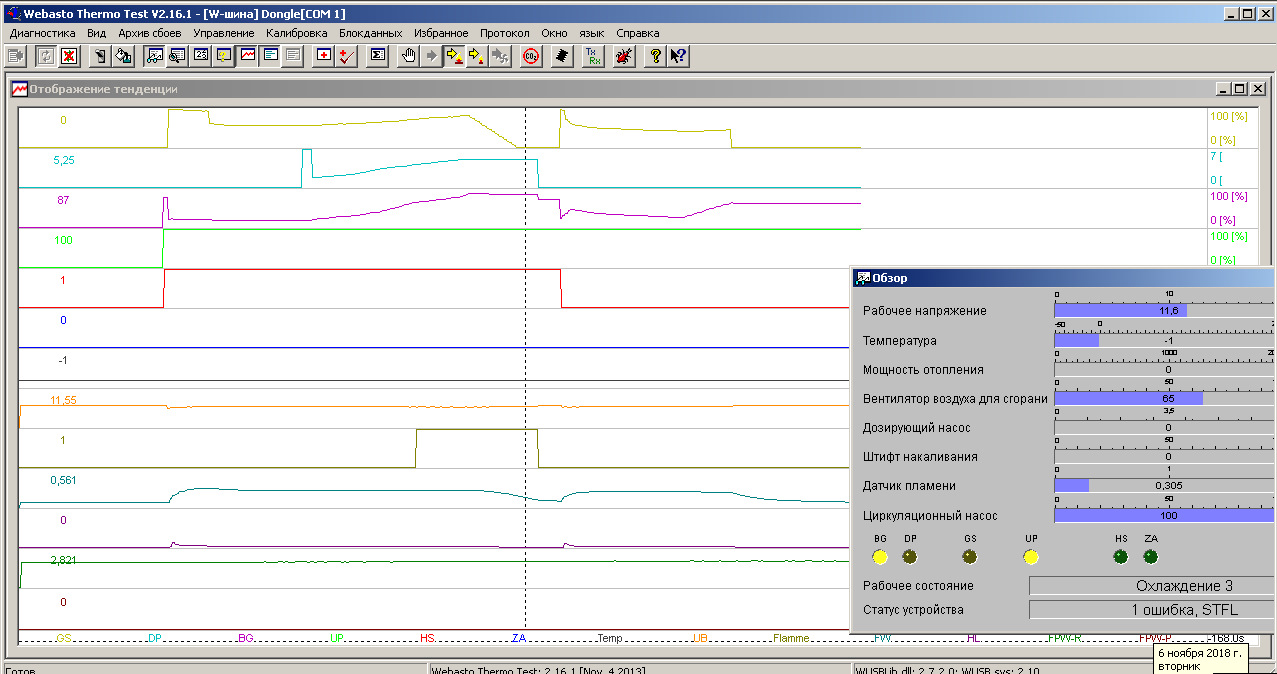Open the Диагностика menu
This screenshot has width=1277, height=674.
(x=43, y=33)
